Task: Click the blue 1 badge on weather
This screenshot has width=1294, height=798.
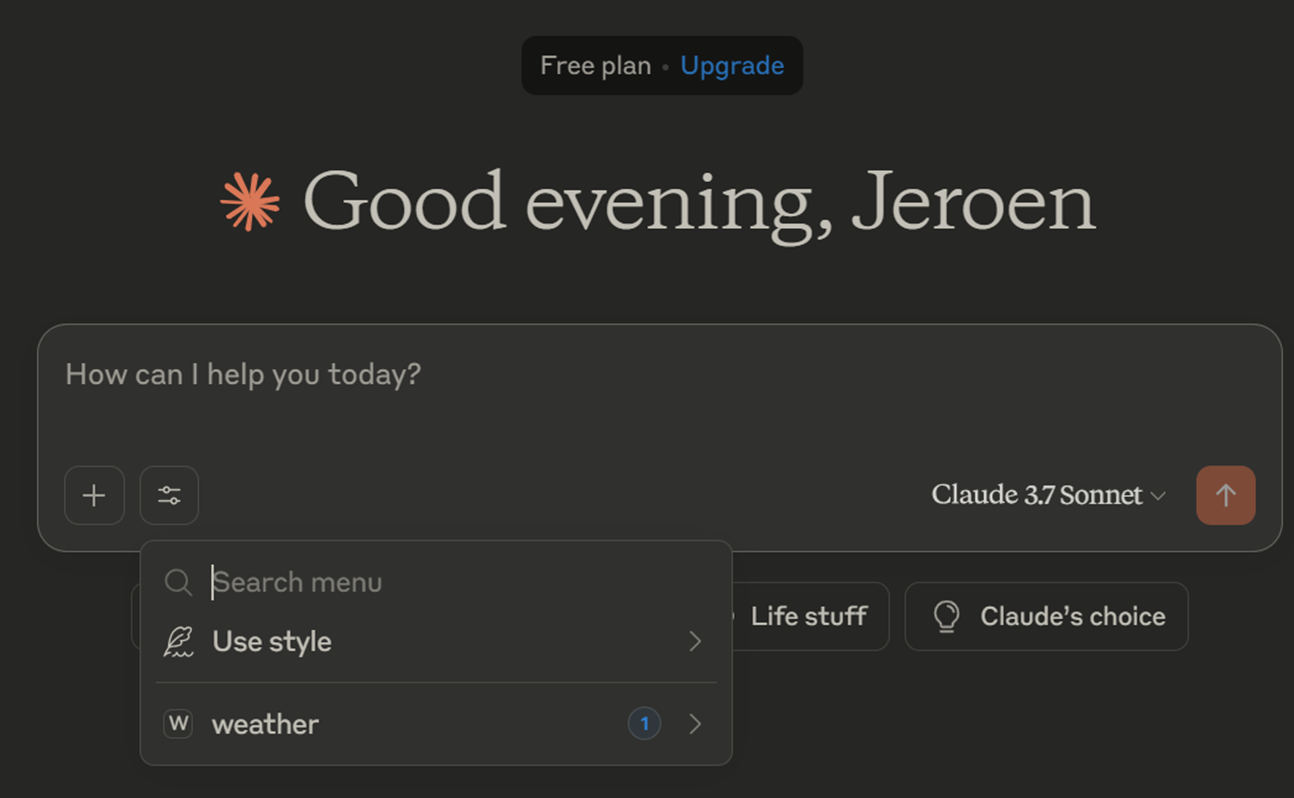Action: click(x=644, y=724)
